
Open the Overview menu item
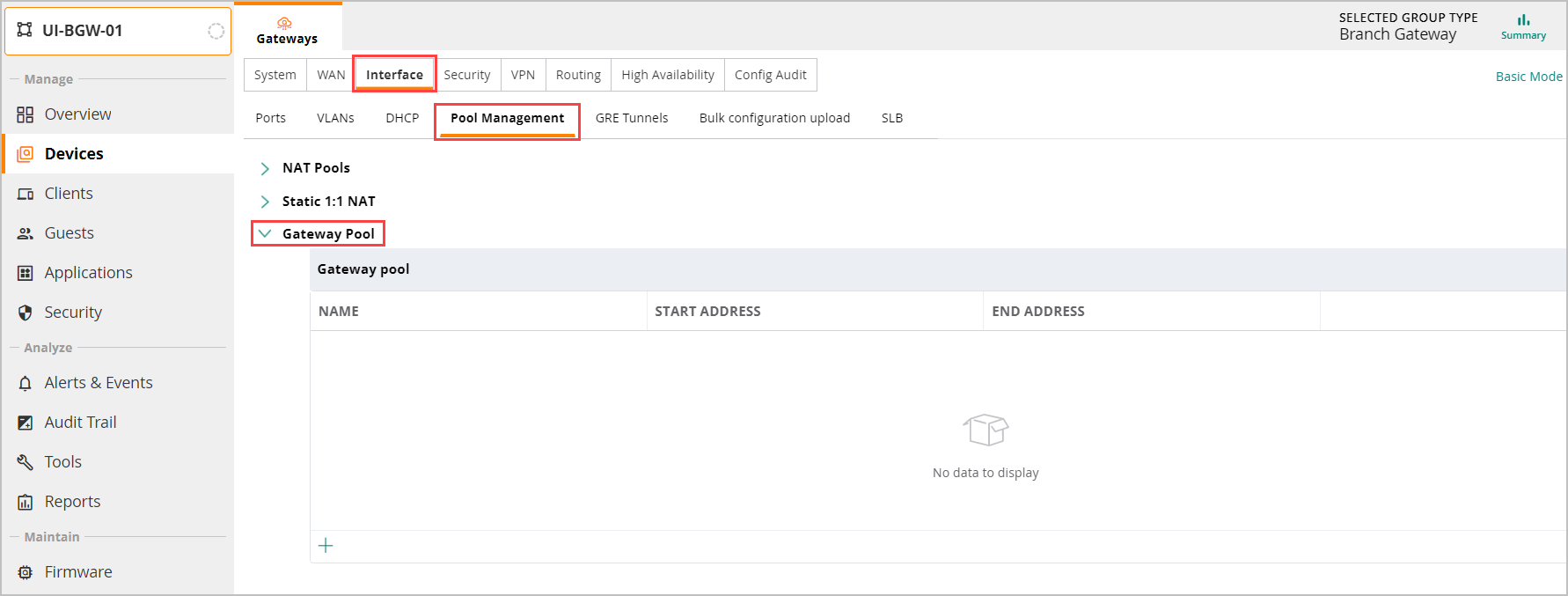[78, 114]
